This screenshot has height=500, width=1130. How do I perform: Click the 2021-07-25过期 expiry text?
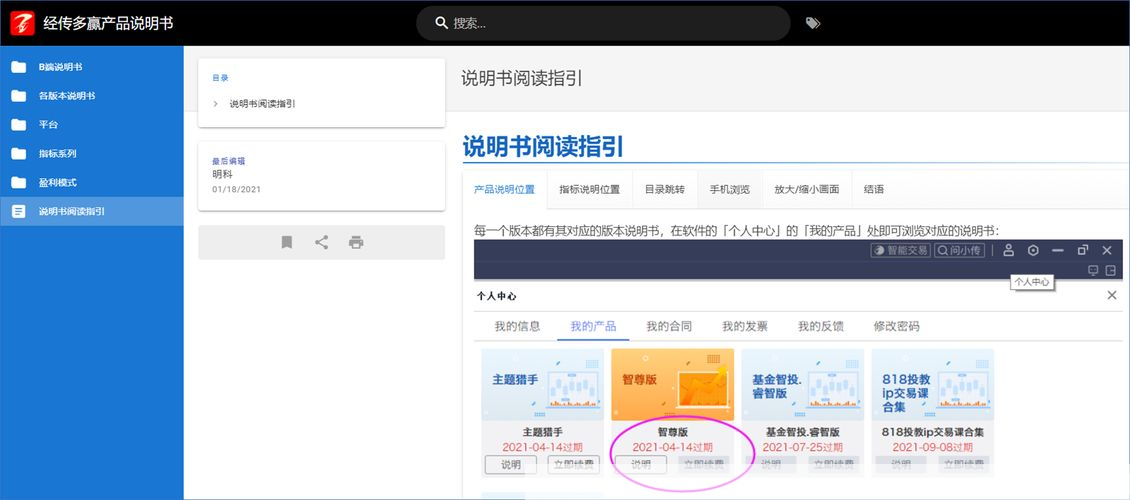803,447
